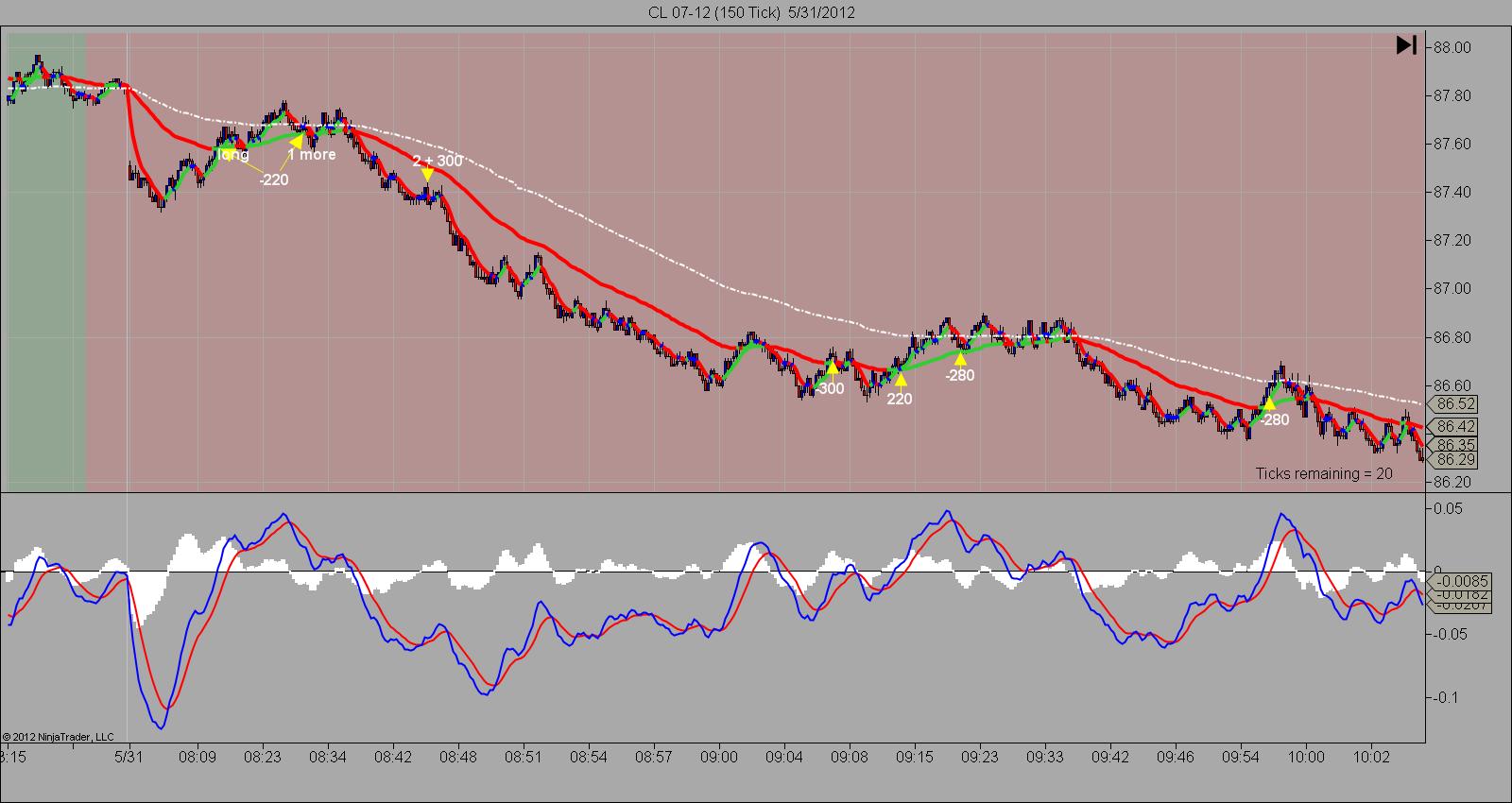Click the 08:48 time axis label
The image size is (1512, 803).
click(458, 757)
